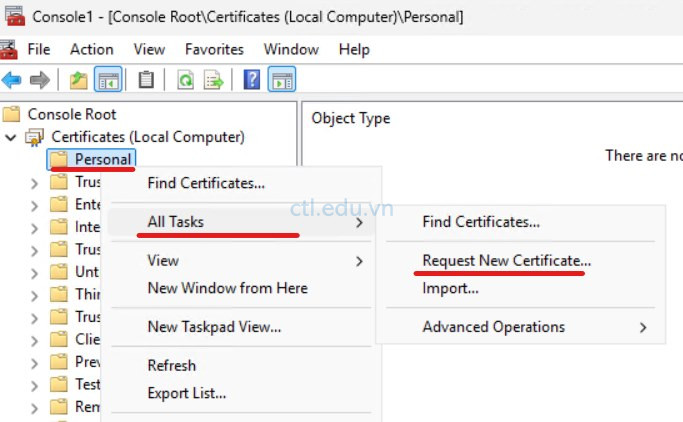683x422 pixels.
Task: Open the Favorites menu
Action: click(x=214, y=49)
